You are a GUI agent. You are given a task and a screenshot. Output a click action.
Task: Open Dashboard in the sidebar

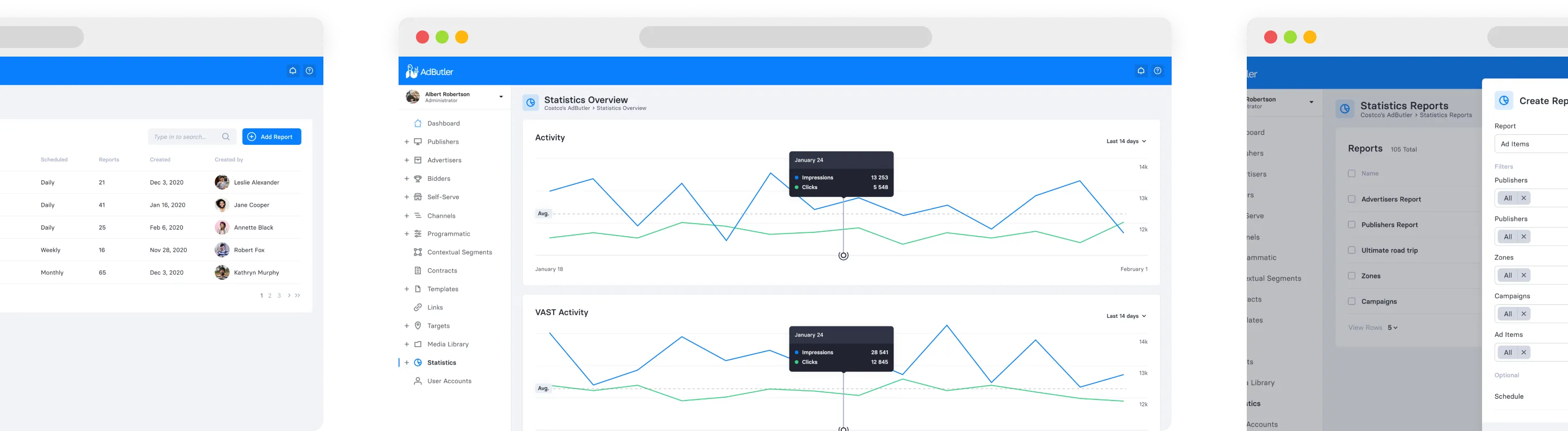click(x=443, y=124)
